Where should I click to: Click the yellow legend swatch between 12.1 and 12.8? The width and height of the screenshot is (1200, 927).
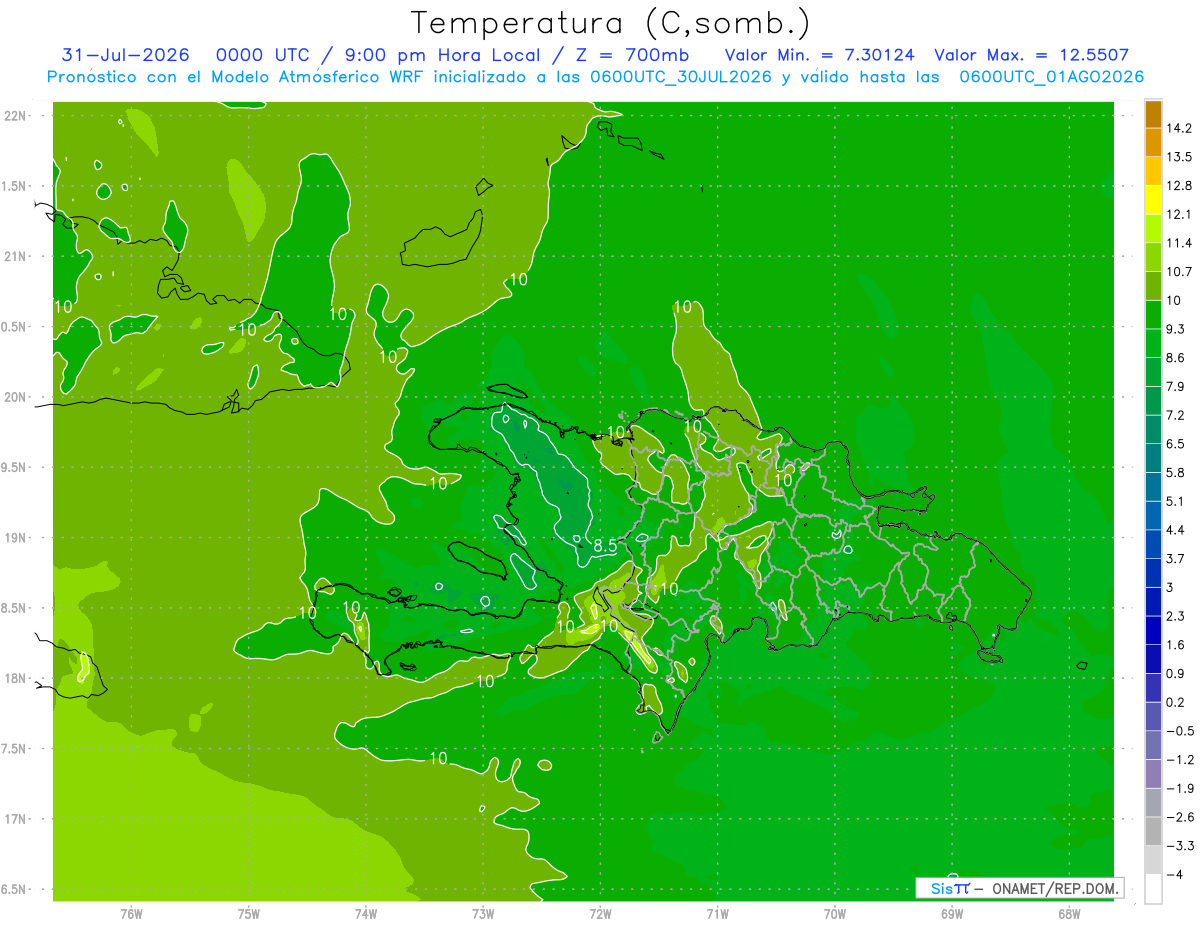[1153, 200]
